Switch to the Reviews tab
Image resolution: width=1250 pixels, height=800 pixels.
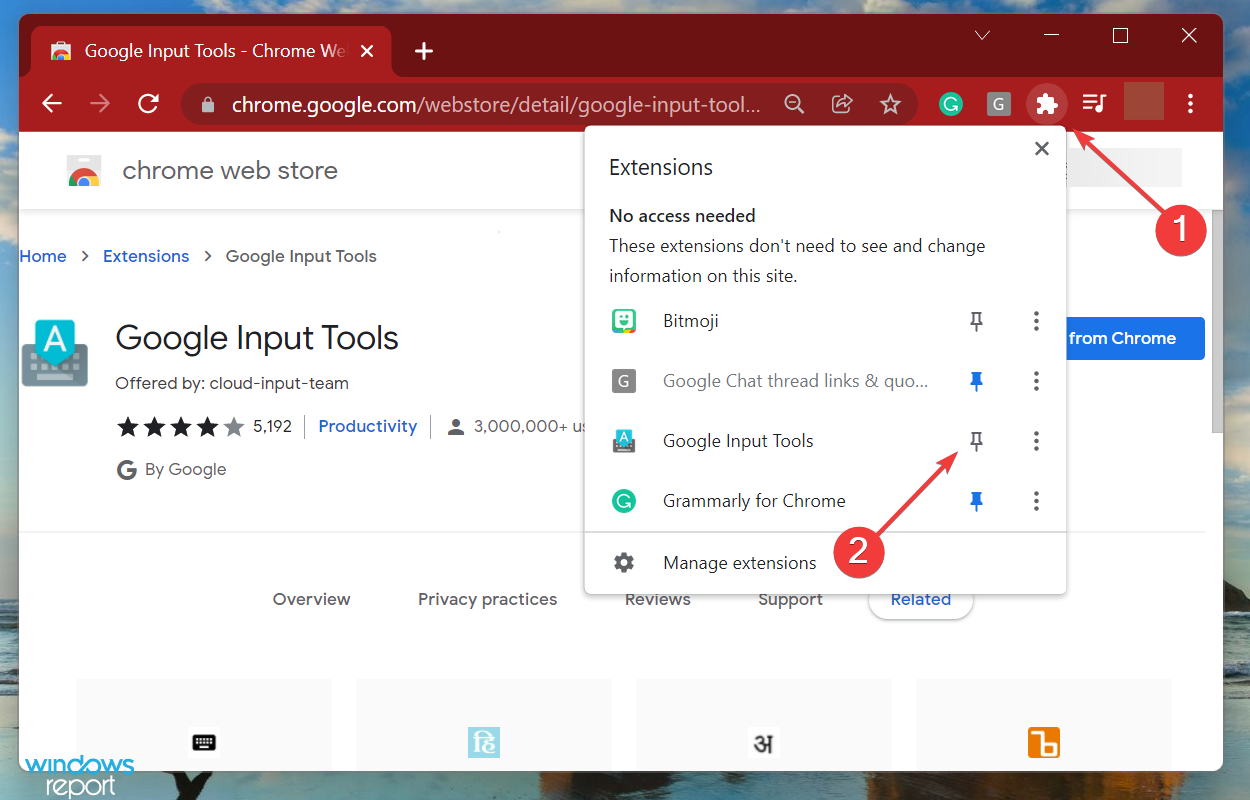click(657, 598)
